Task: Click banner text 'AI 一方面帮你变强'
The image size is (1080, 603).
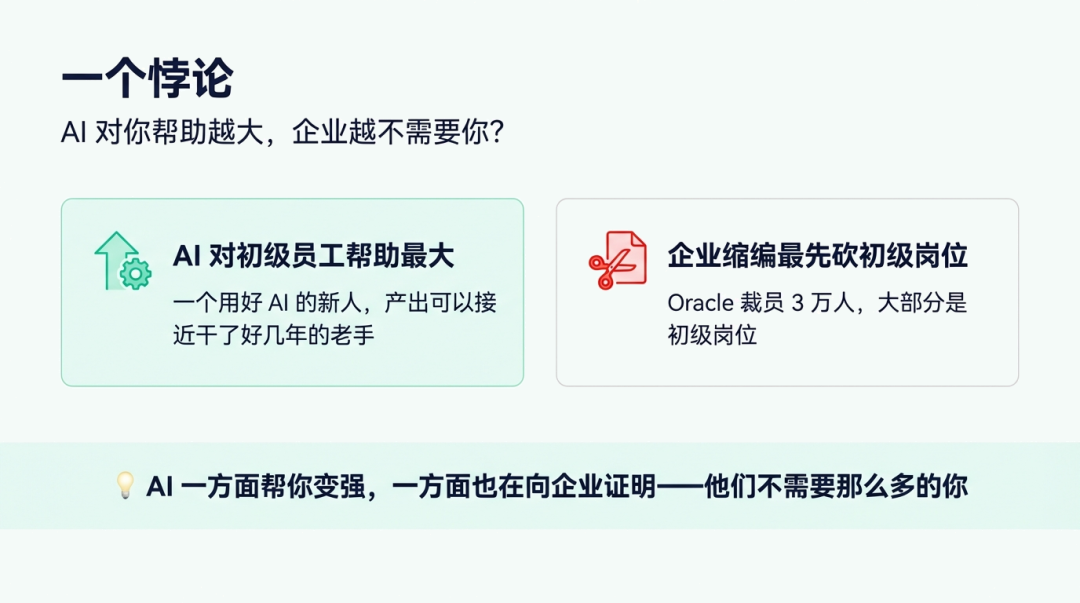Action: coord(255,487)
